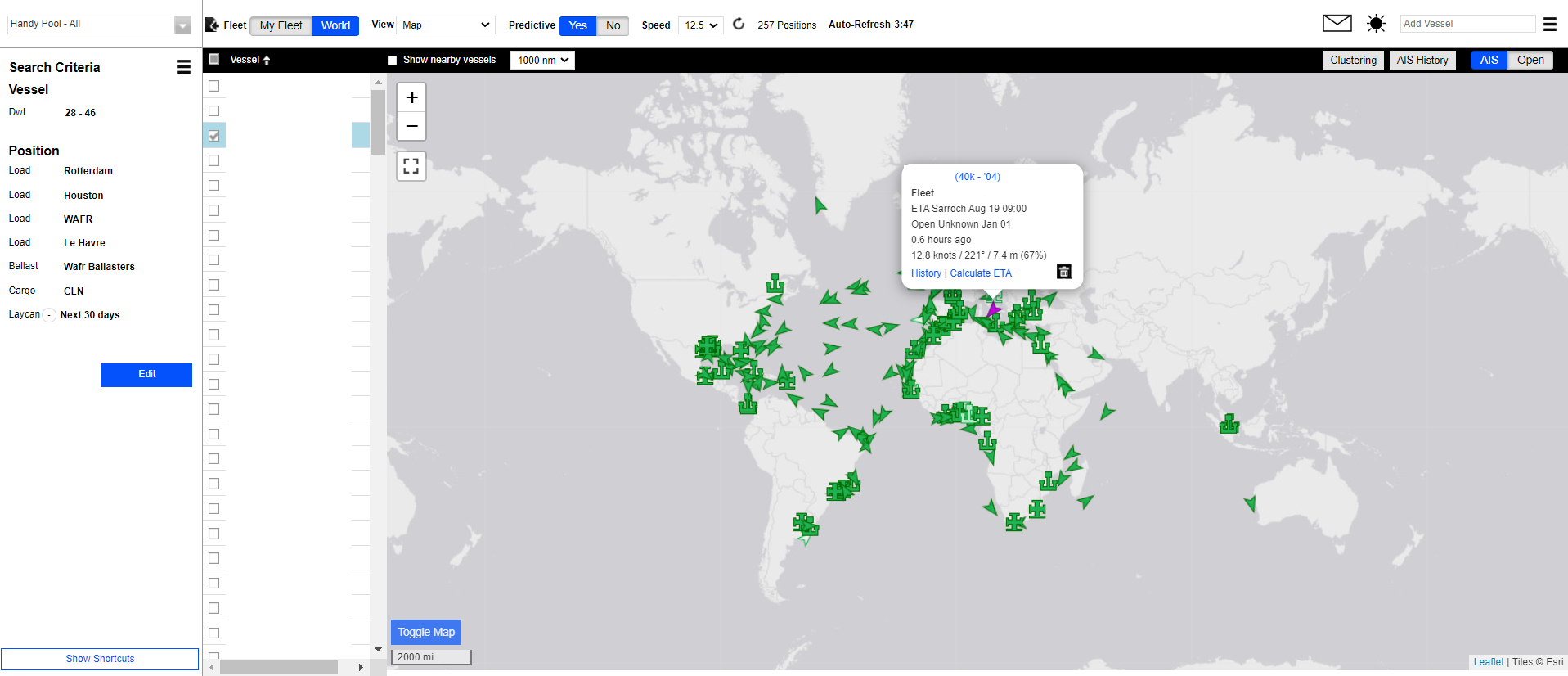Click the map zoom out button
The image size is (1568, 676).
pos(411,126)
